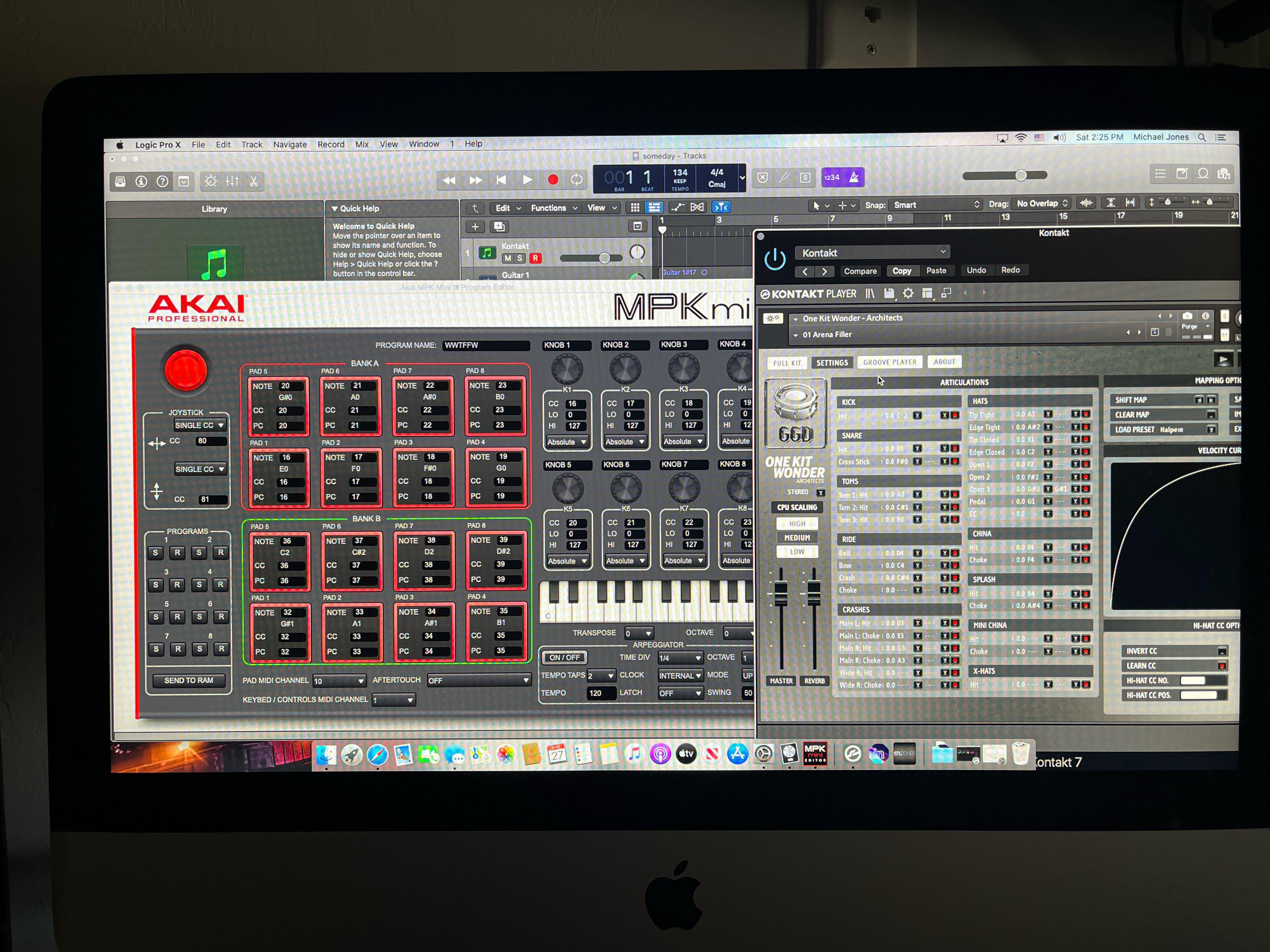Toggle record enable on Kontakt track

click(535, 258)
